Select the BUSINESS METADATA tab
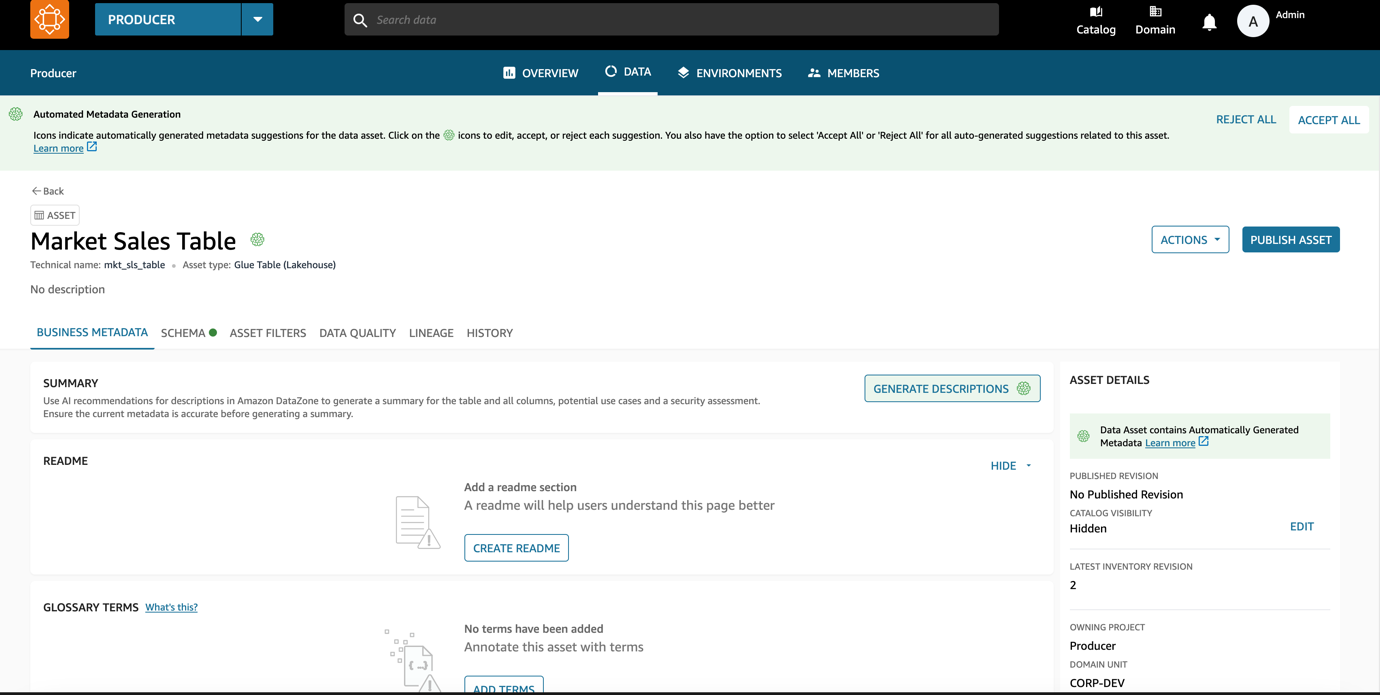This screenshot has width=1380, height=695. pos(92,333)
